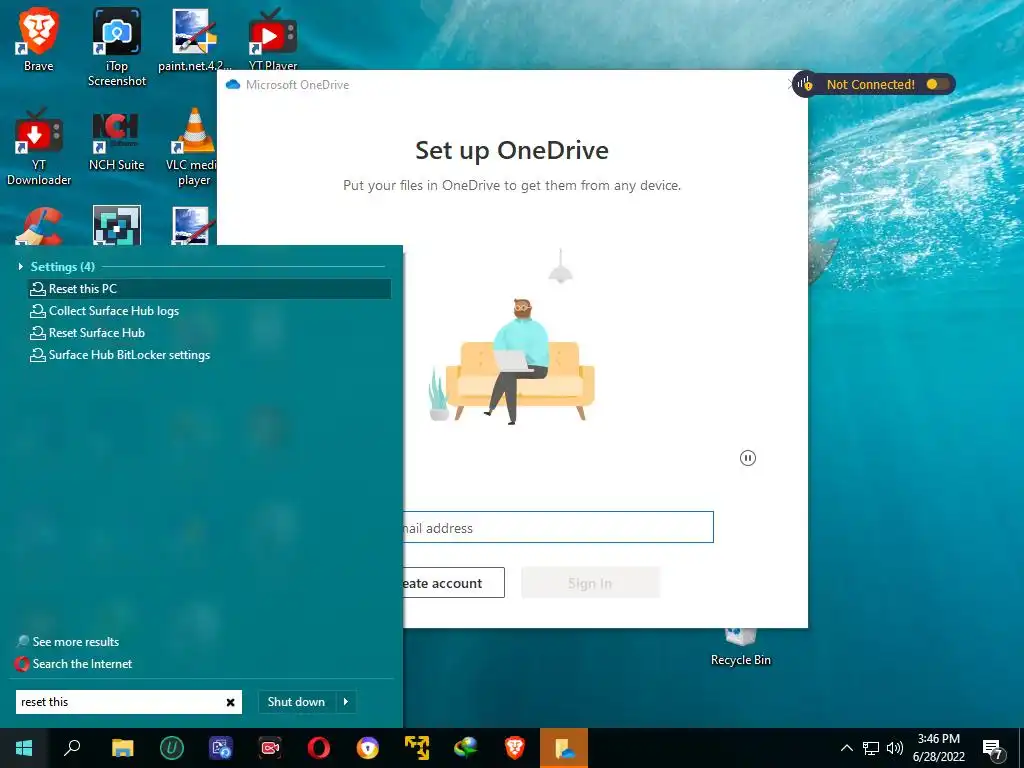Screen dimensions: 1024x768
Task: Click the Create account button
Action: pos(453,583)
